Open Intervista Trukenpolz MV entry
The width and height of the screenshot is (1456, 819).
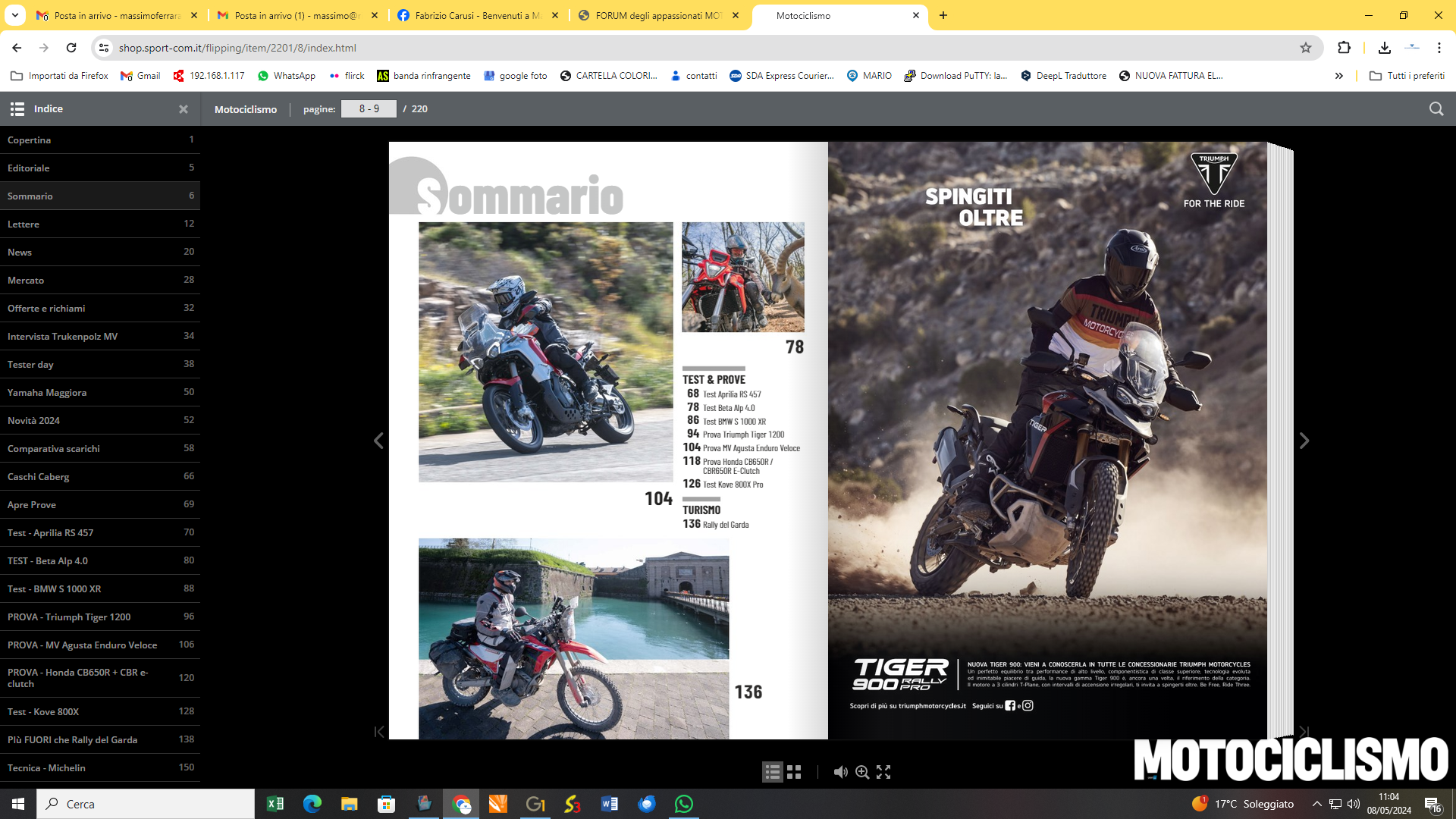tap(100, 336)
